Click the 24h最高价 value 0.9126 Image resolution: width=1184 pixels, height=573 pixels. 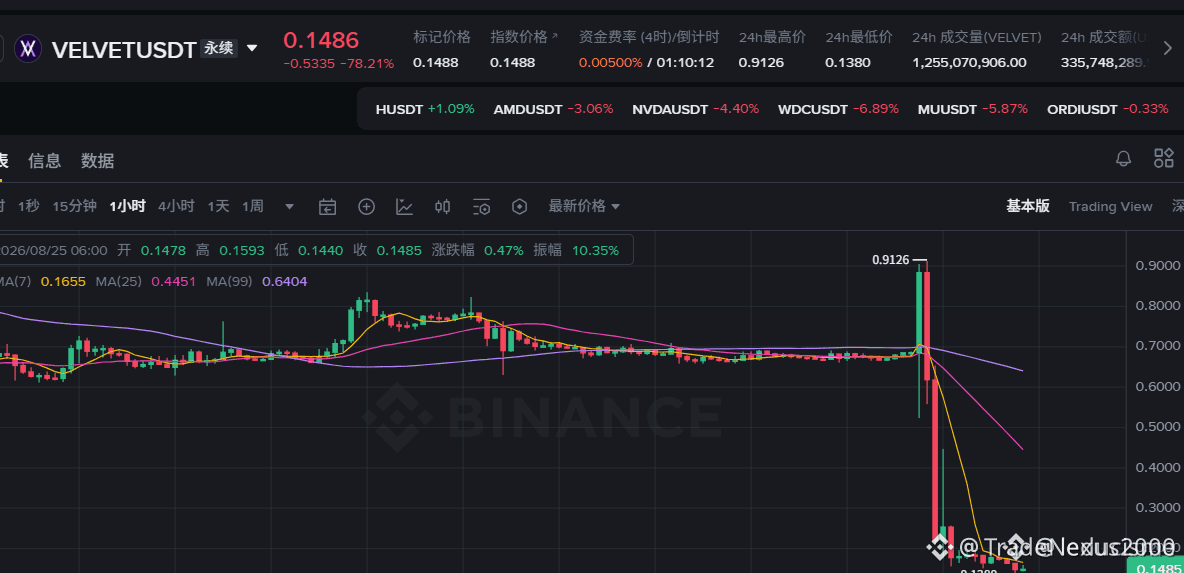pyautogui.click(x=760, y=63)
